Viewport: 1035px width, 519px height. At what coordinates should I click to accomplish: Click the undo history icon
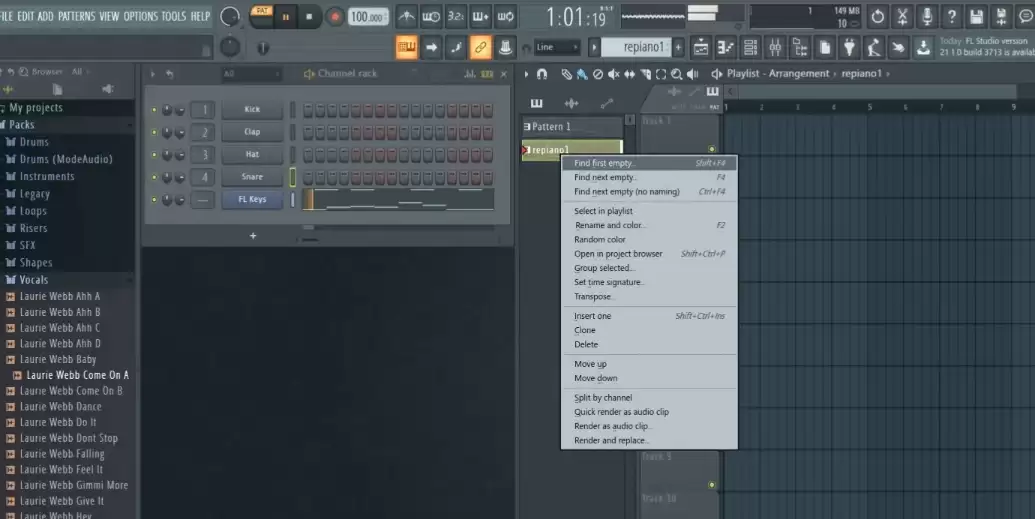coord(877,17)
